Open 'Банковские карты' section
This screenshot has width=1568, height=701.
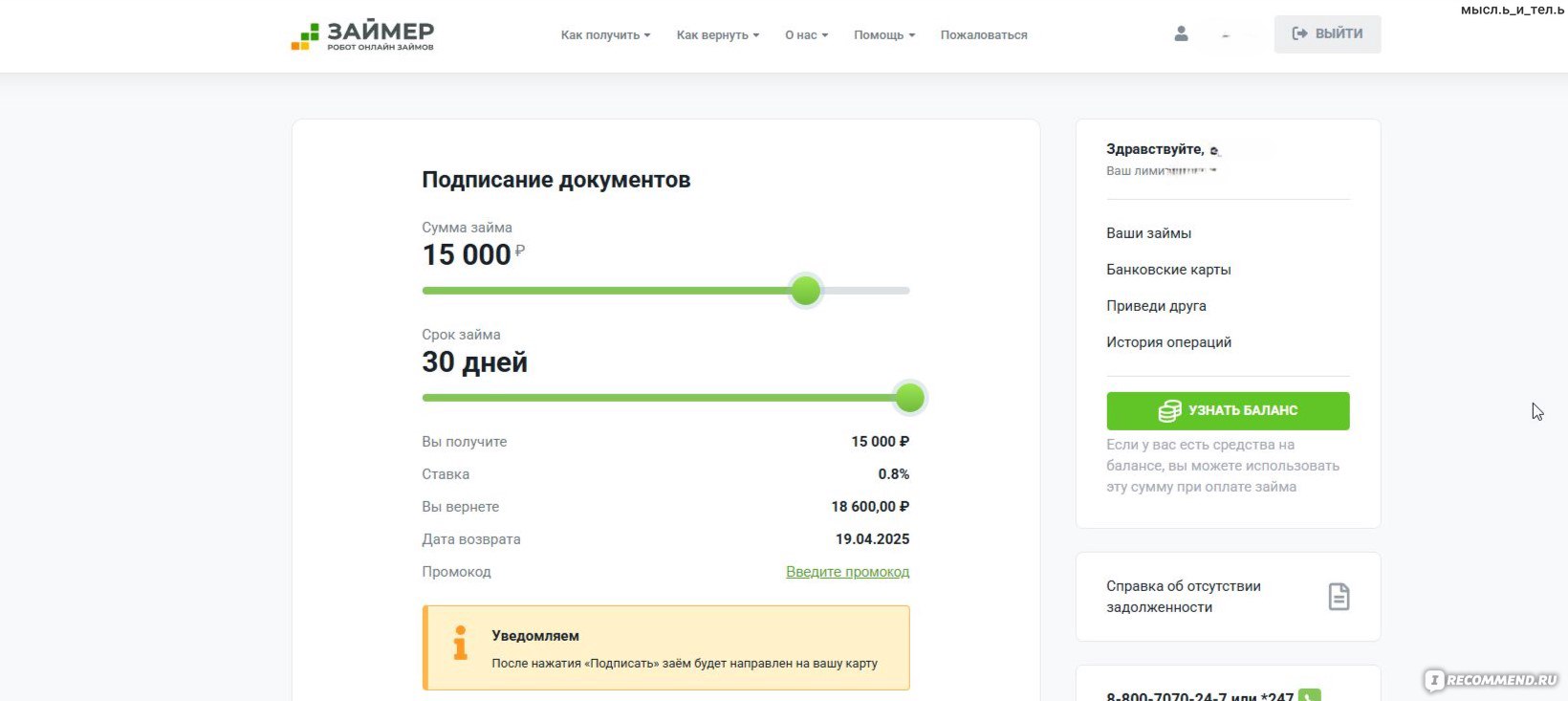[1168, 270]
